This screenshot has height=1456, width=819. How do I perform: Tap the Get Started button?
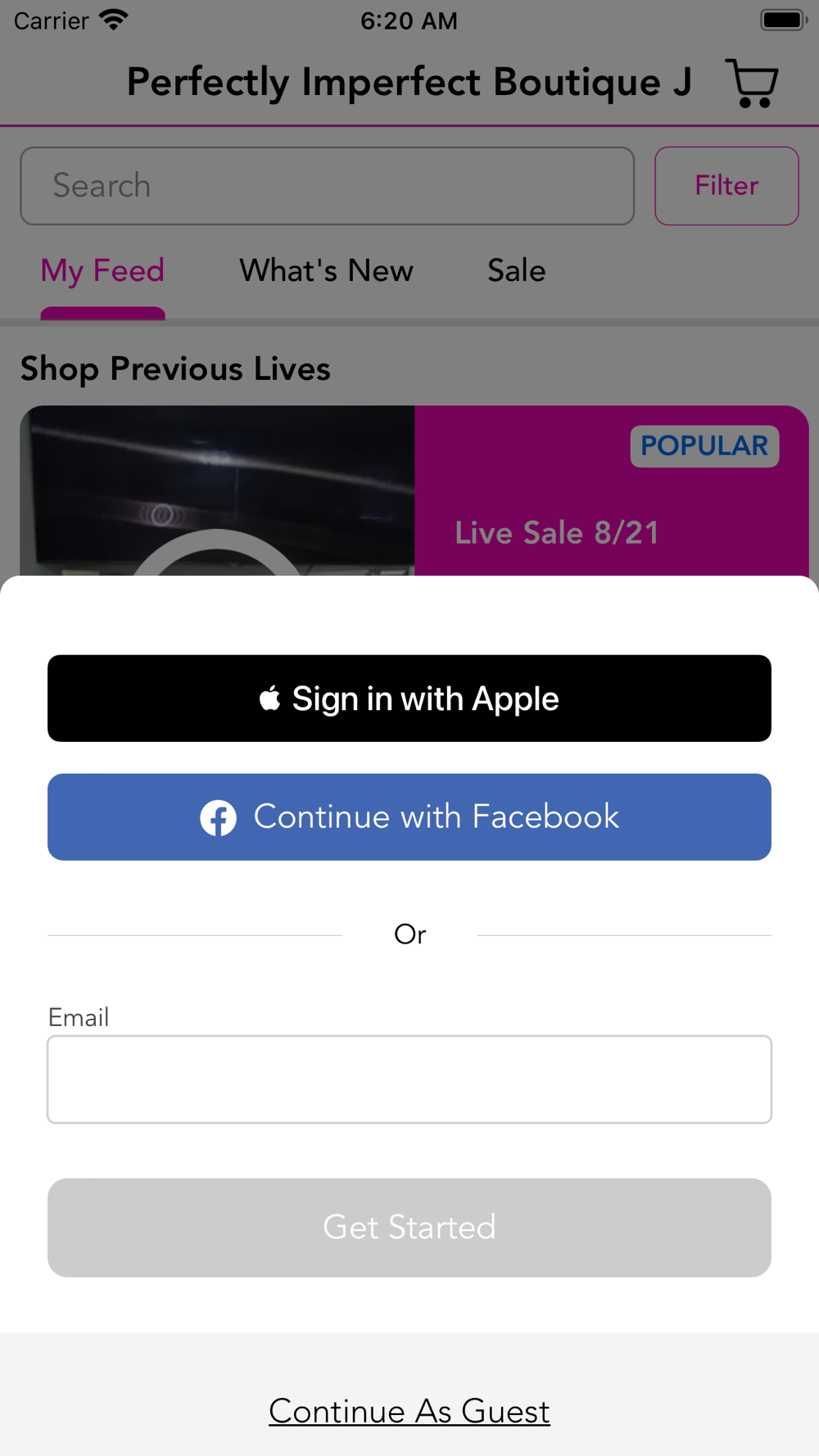409,1228
